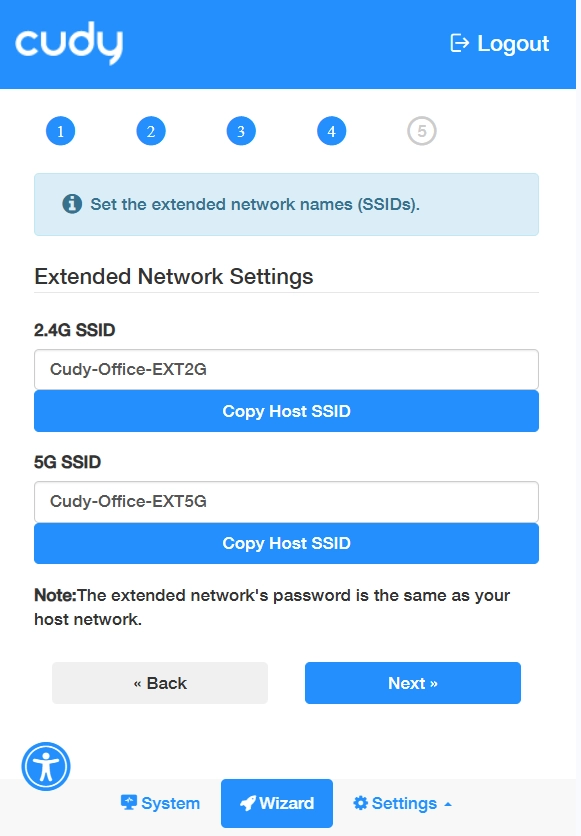Click the Wizard rocket icon

(x=248, y=803)
